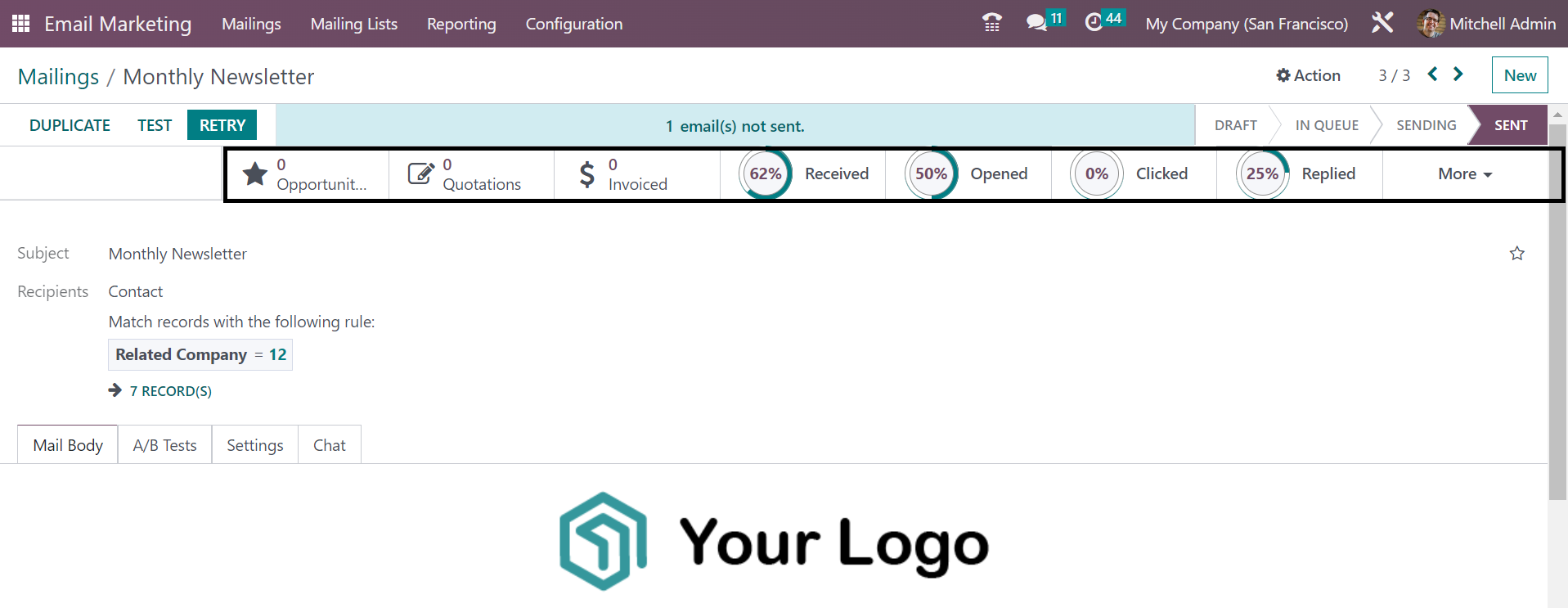Open the Reporting menu
Screen dimensions: 1568x608
[461, 24]
